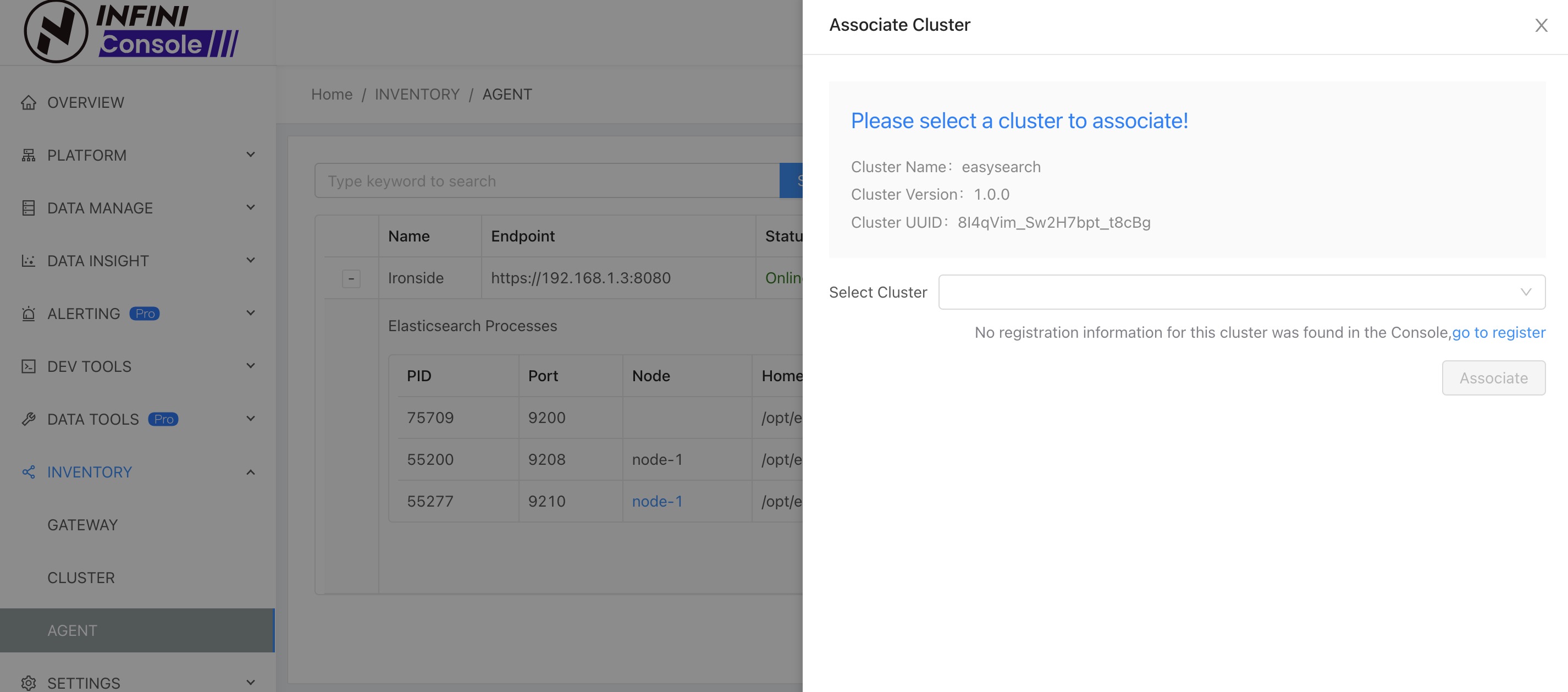Collapse the Ironside agent row
Screen dimensions: 1568x692
pos(351,278)
